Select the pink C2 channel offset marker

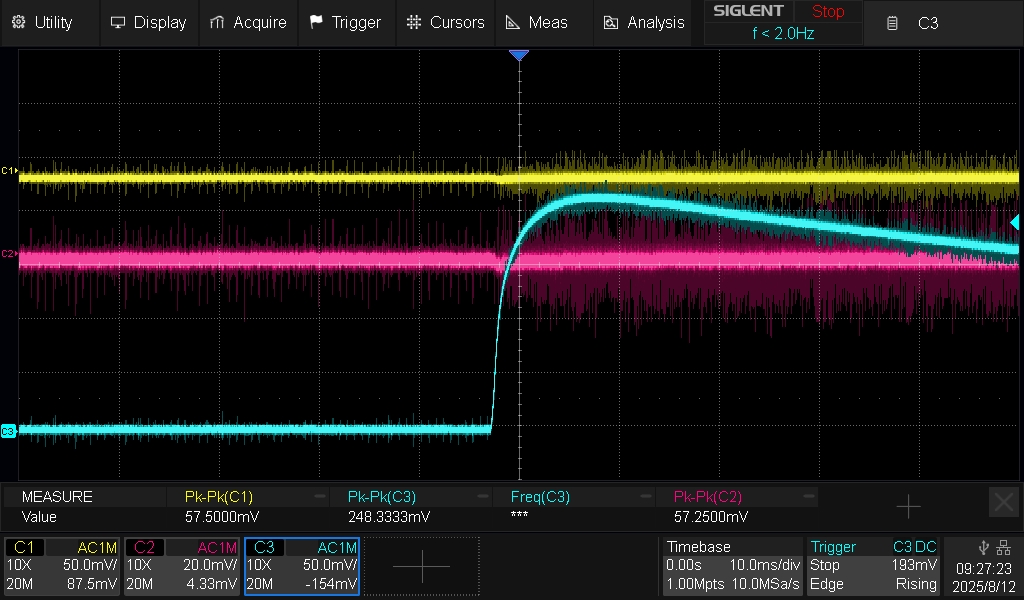(9, 254)
